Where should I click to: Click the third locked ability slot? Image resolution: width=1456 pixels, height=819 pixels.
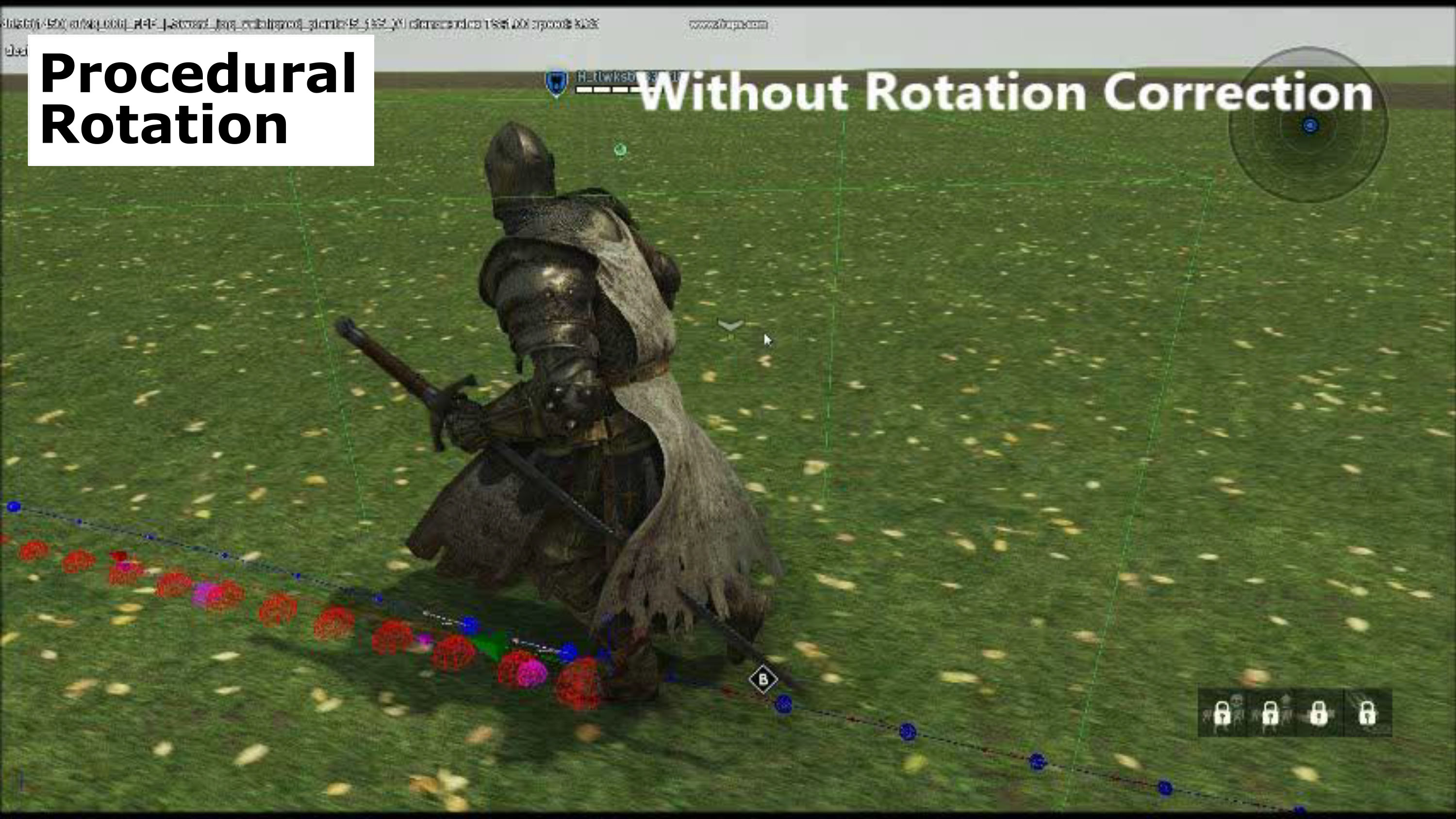1319,712
